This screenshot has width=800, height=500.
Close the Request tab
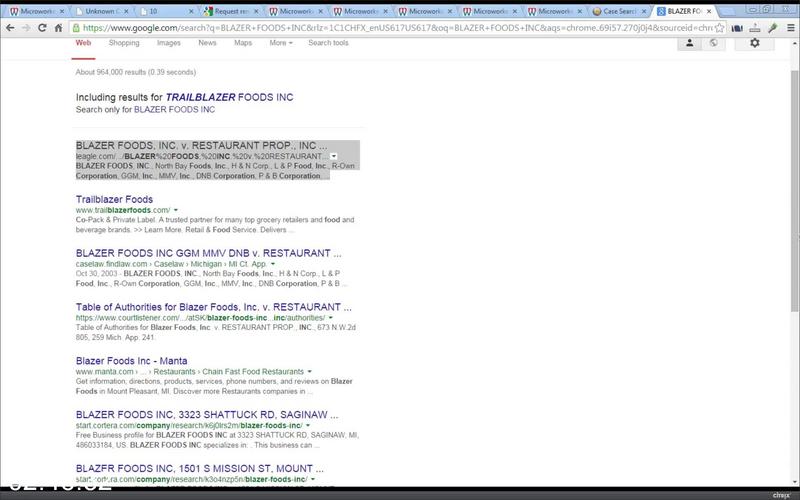click(x=256, y=11)
